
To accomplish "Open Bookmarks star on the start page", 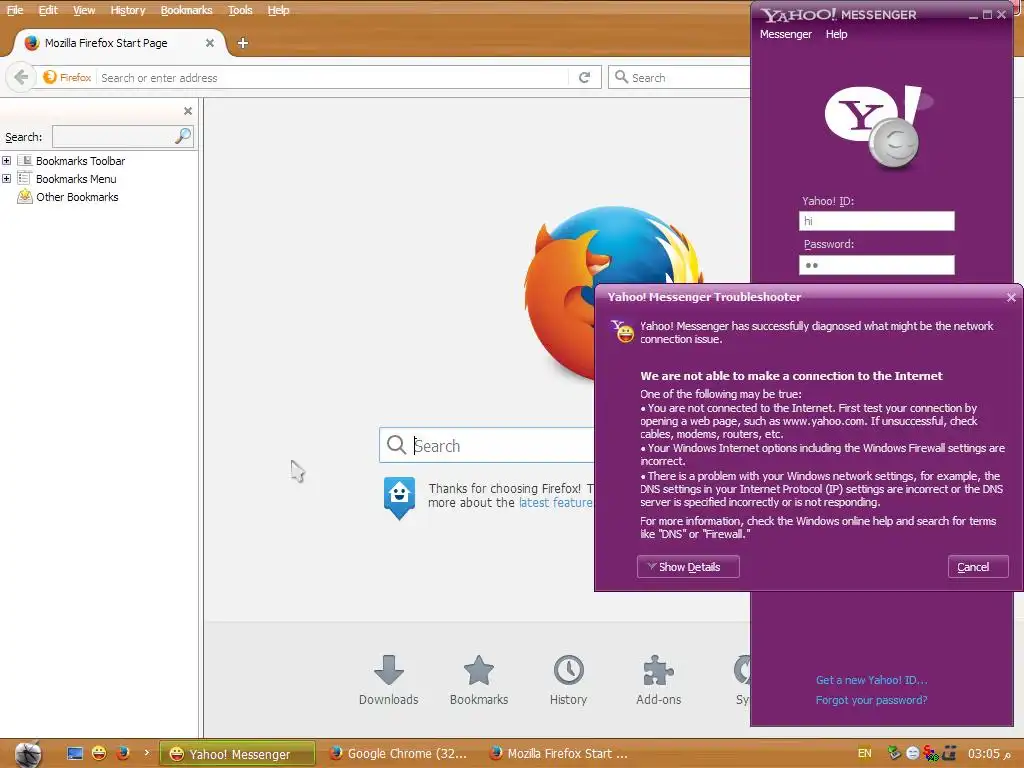I will click(x=479, y=680).
